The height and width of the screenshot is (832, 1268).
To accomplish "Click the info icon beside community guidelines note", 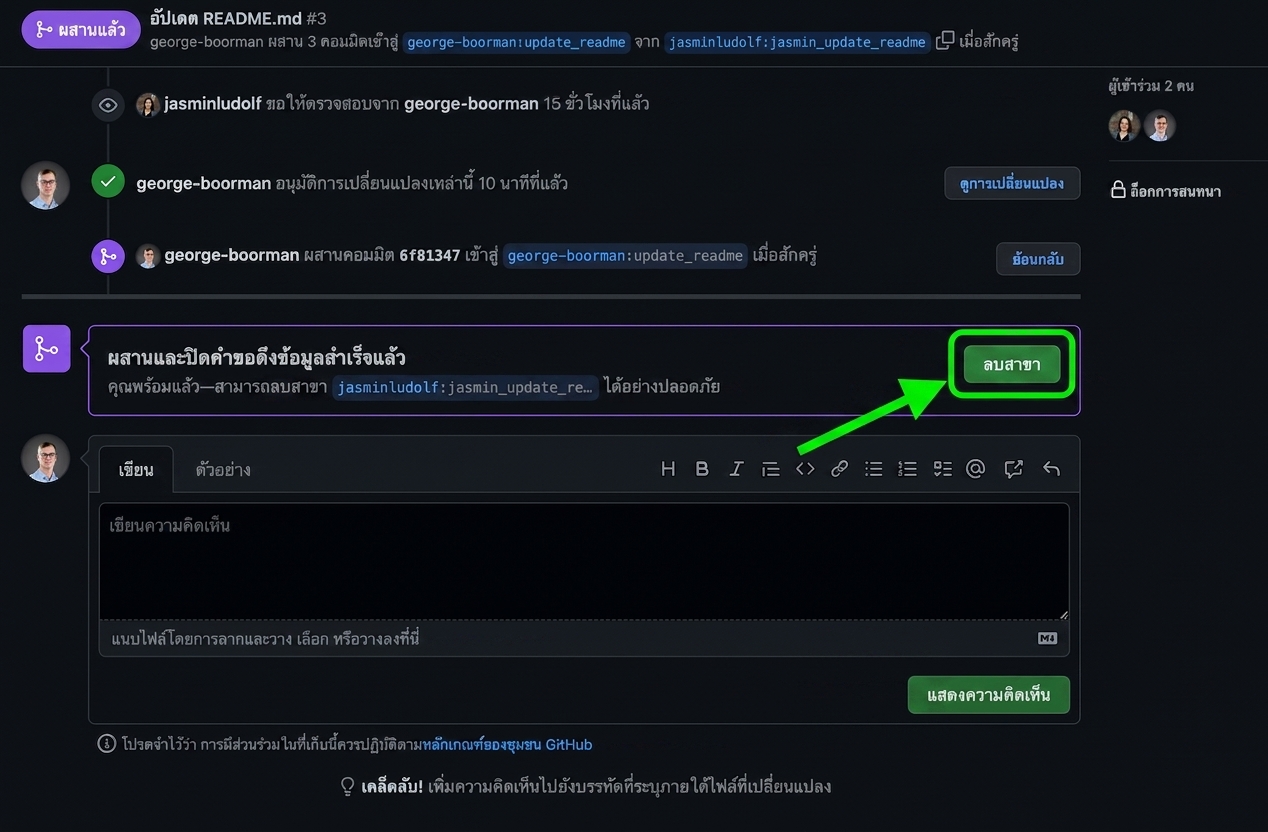I will tap(106, 744).
